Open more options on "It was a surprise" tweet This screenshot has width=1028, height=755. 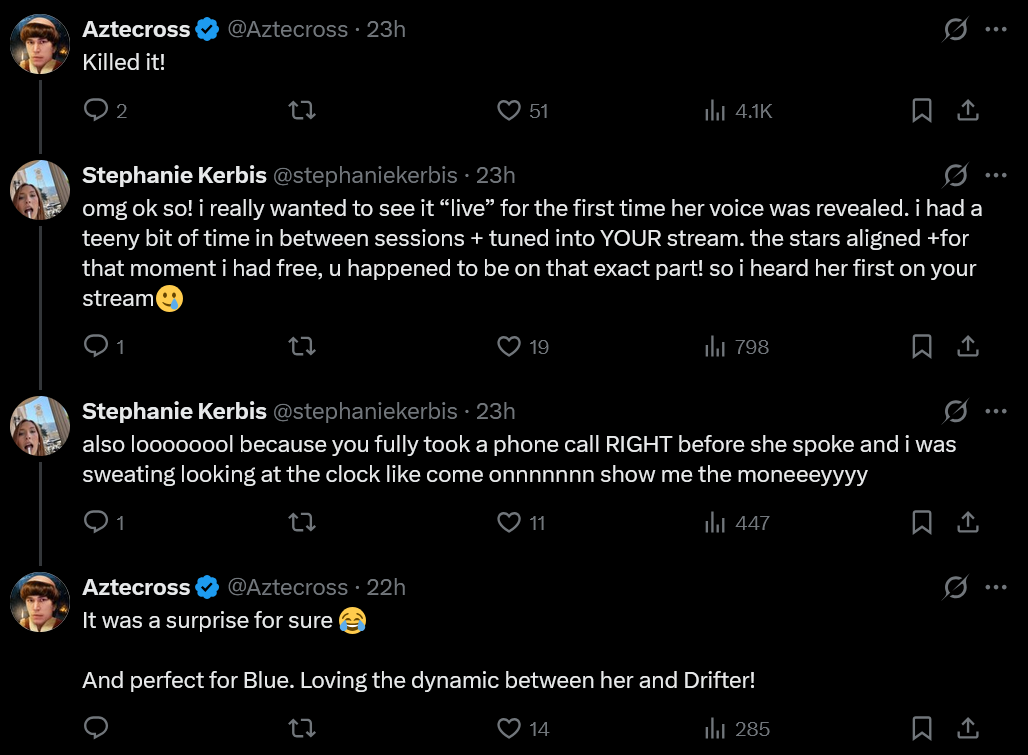coord(996,587)
